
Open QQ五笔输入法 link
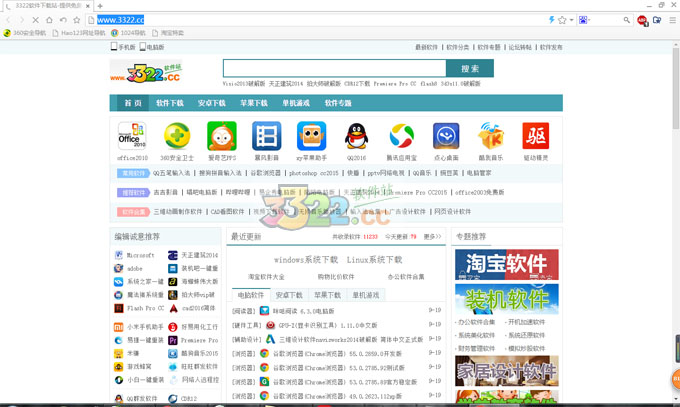coord(171,173)
